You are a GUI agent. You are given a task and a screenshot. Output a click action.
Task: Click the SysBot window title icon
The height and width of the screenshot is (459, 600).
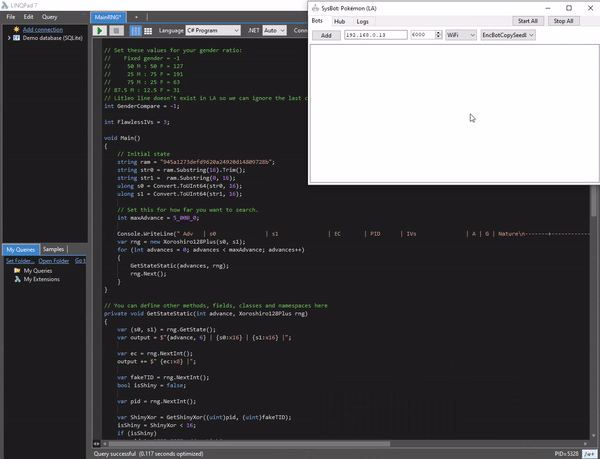pyautogui.click(x=315, y=8)
